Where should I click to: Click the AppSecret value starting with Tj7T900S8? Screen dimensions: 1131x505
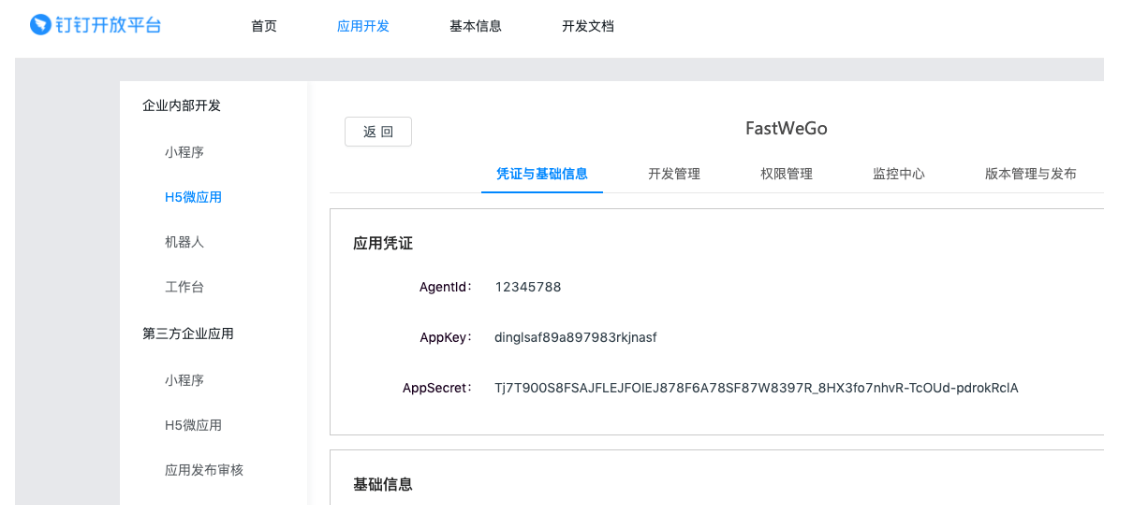pos(756,388)
